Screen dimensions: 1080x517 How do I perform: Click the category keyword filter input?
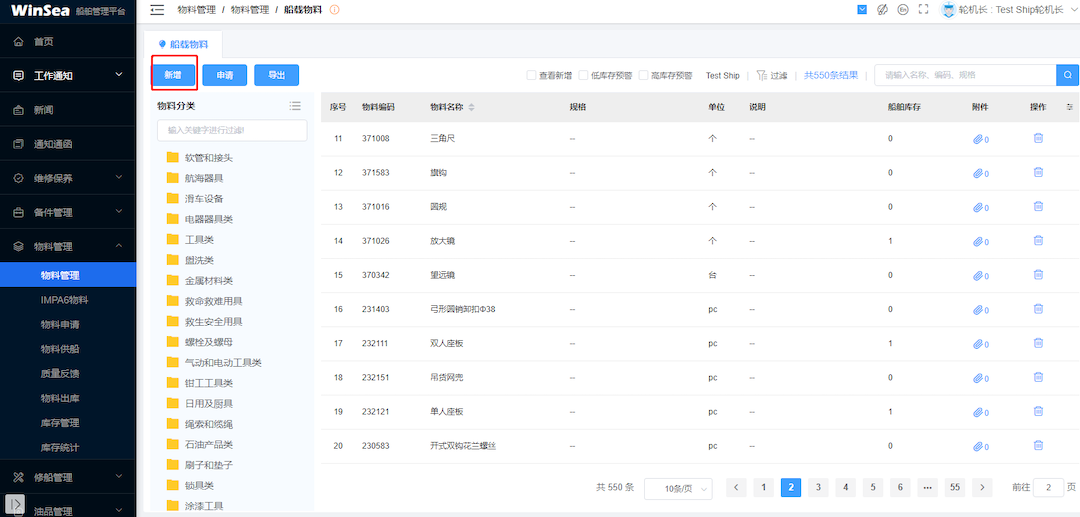[232, 130]
